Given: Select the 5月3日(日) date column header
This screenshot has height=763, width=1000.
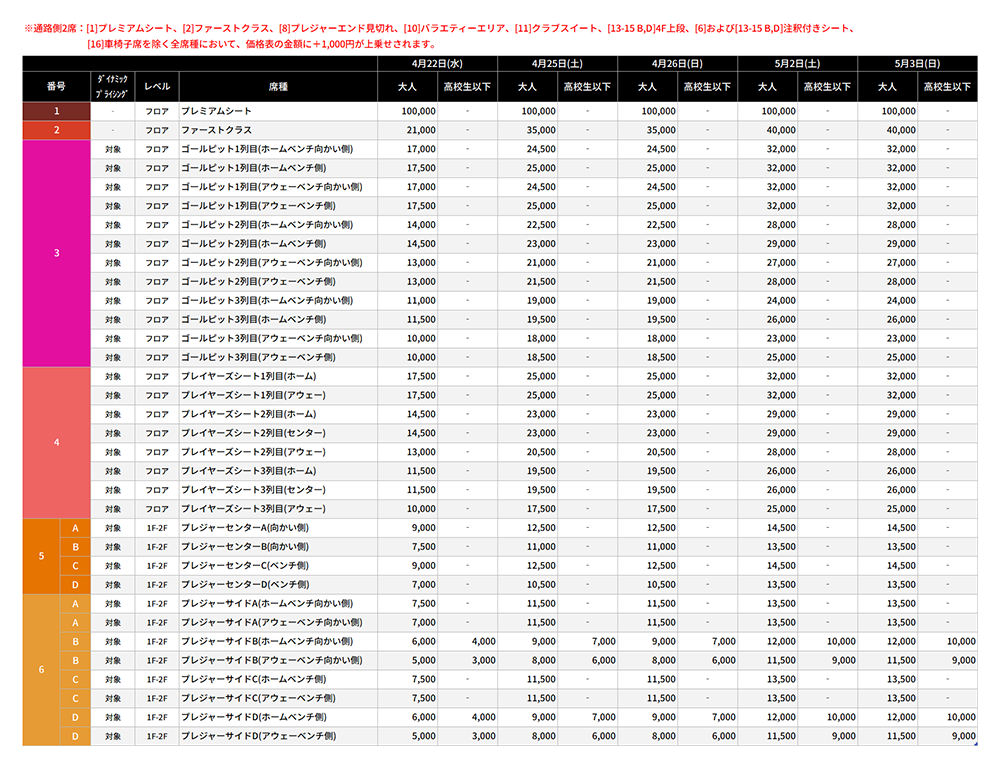Looking at the screenshot, I should pyautogui.click(x=917, y=64).
